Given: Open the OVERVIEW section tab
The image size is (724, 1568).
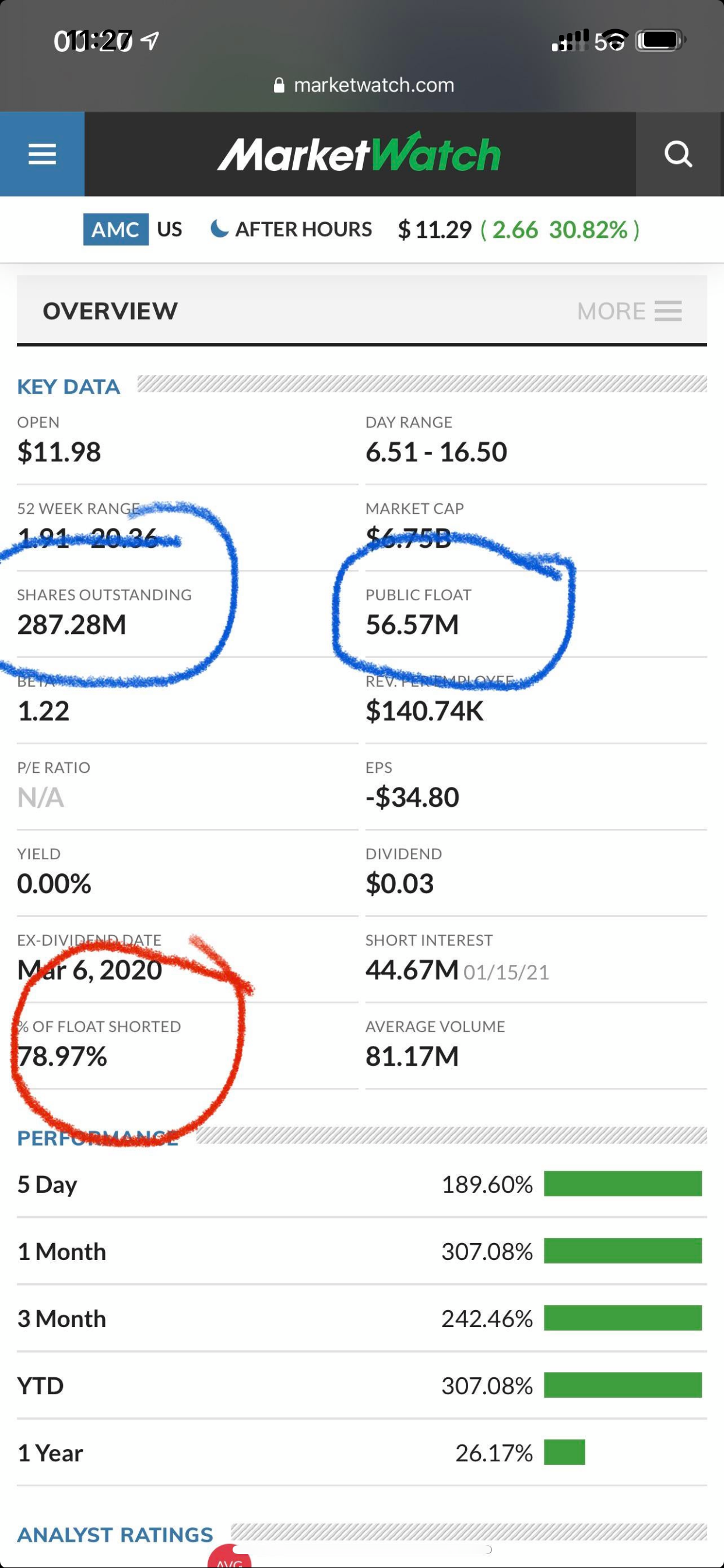Looking at the screenshot, I should point(110,311).
